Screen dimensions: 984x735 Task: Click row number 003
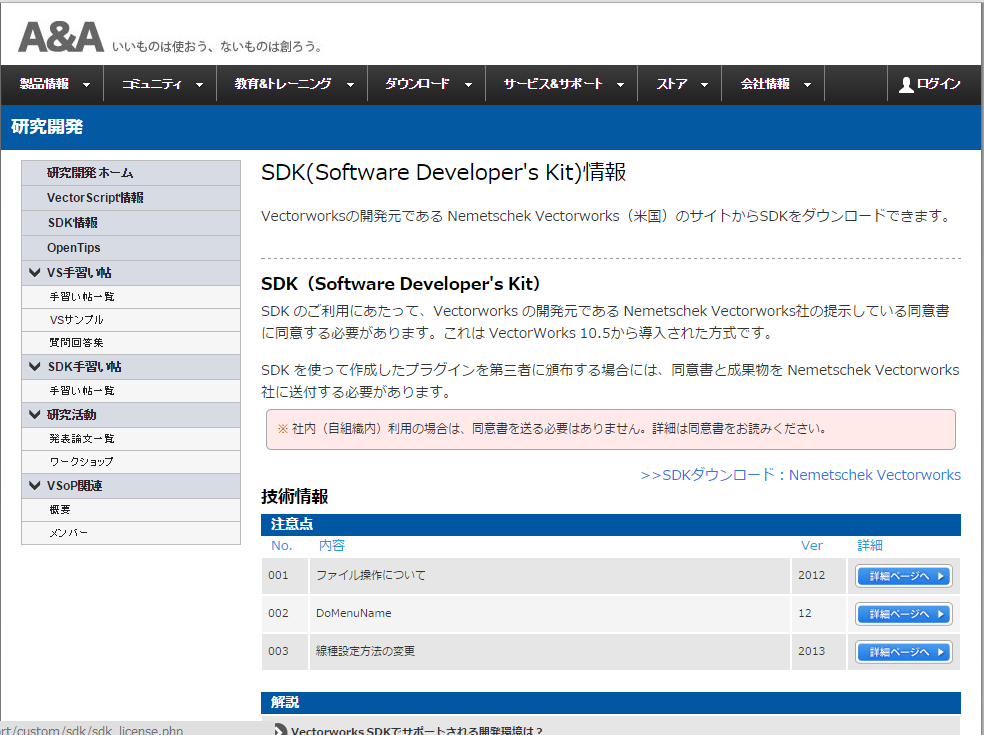[x=278, y=651]
